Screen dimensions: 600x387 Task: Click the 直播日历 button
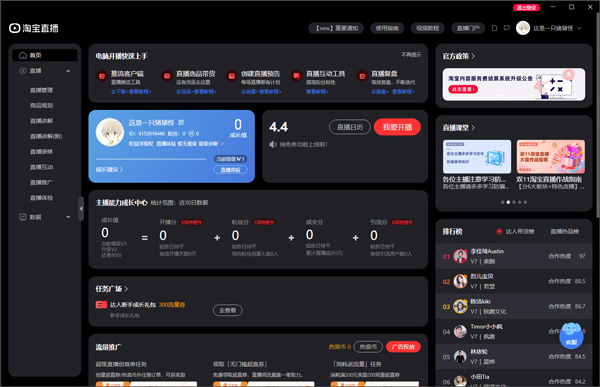coord(350,127)
